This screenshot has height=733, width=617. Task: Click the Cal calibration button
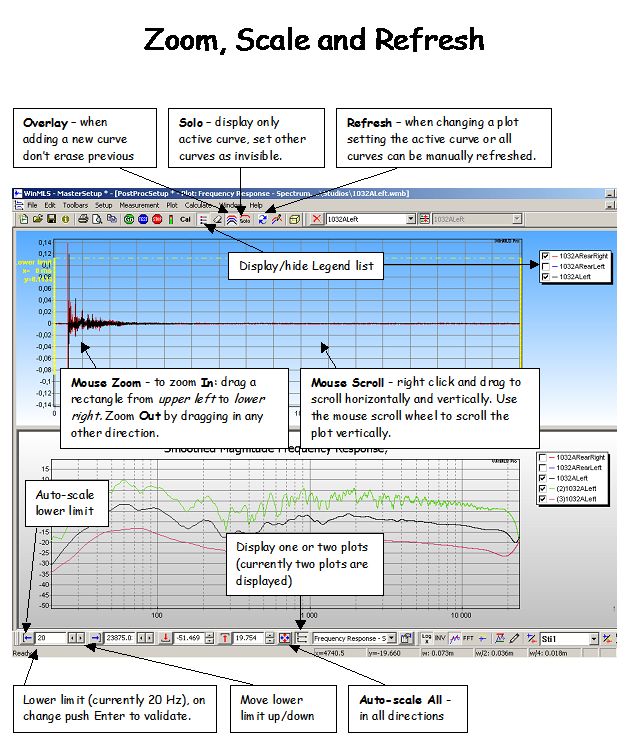(186, 219)
